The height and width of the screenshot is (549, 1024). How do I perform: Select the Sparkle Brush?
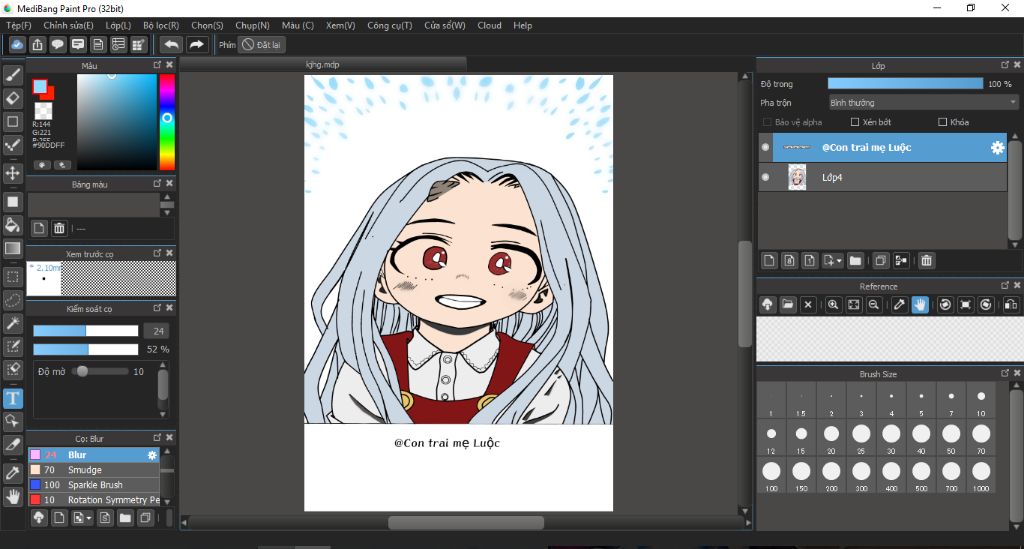point(93,485)
